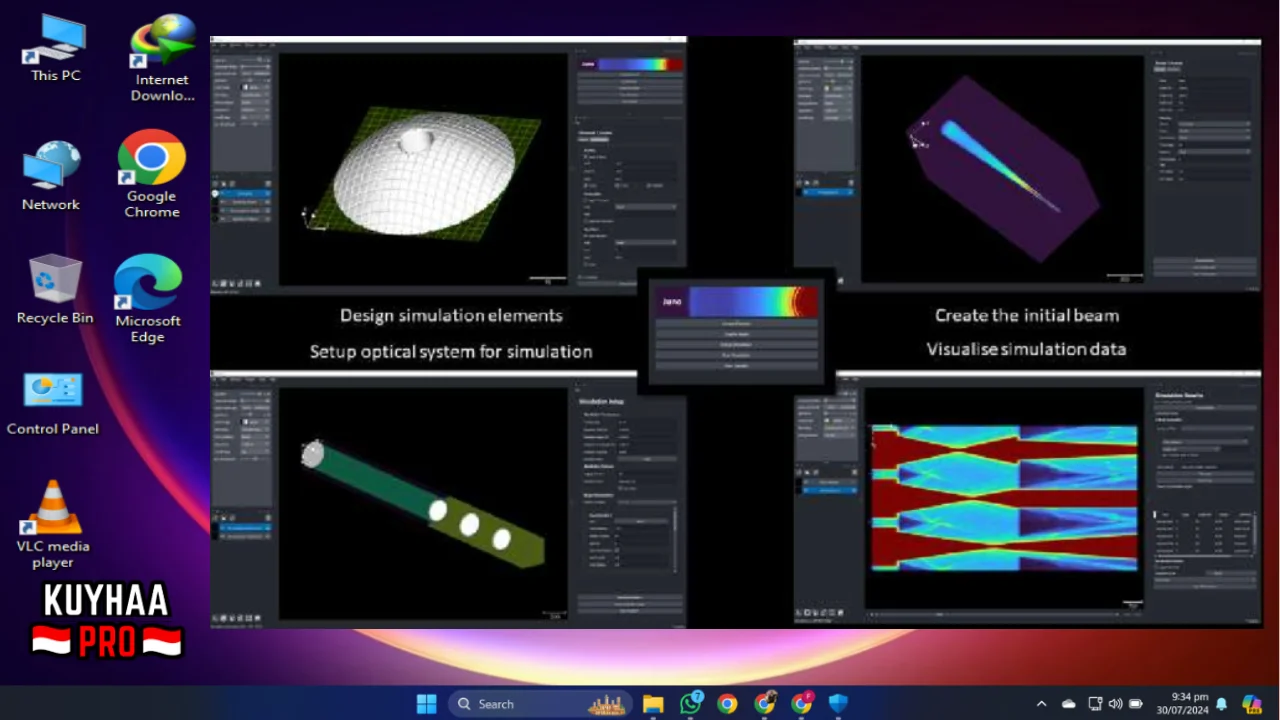The image size is (1280, 720).
Task: Launch the Microsoft Edge desktop shortcut
Action: pos(148,298)
